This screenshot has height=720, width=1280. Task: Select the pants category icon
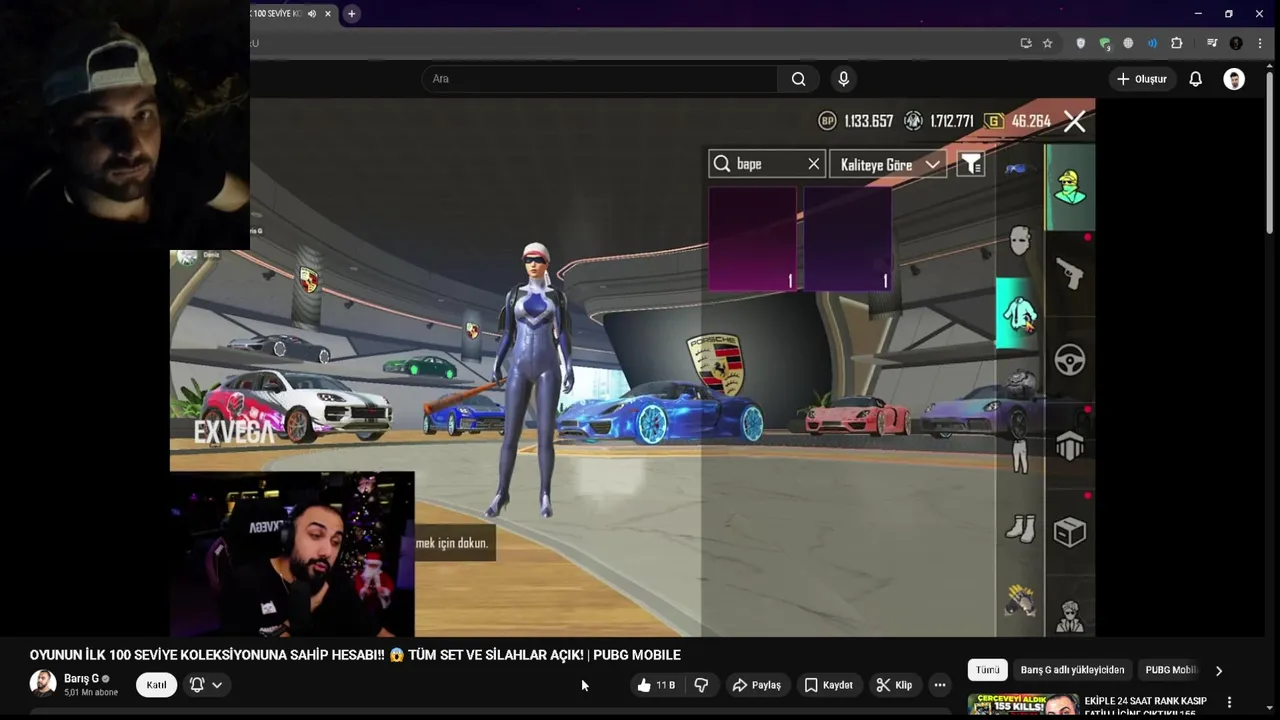[1020, 456]
